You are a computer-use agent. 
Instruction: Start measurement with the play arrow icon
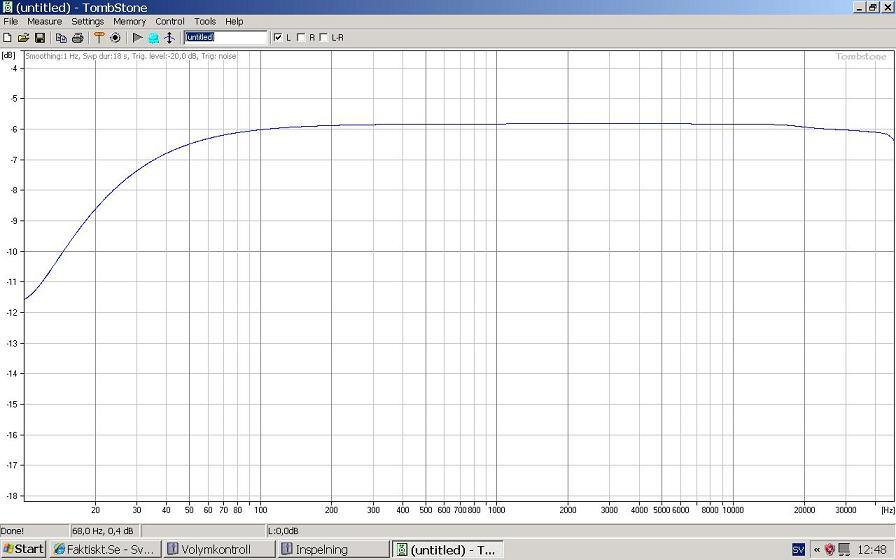(138, 38)
